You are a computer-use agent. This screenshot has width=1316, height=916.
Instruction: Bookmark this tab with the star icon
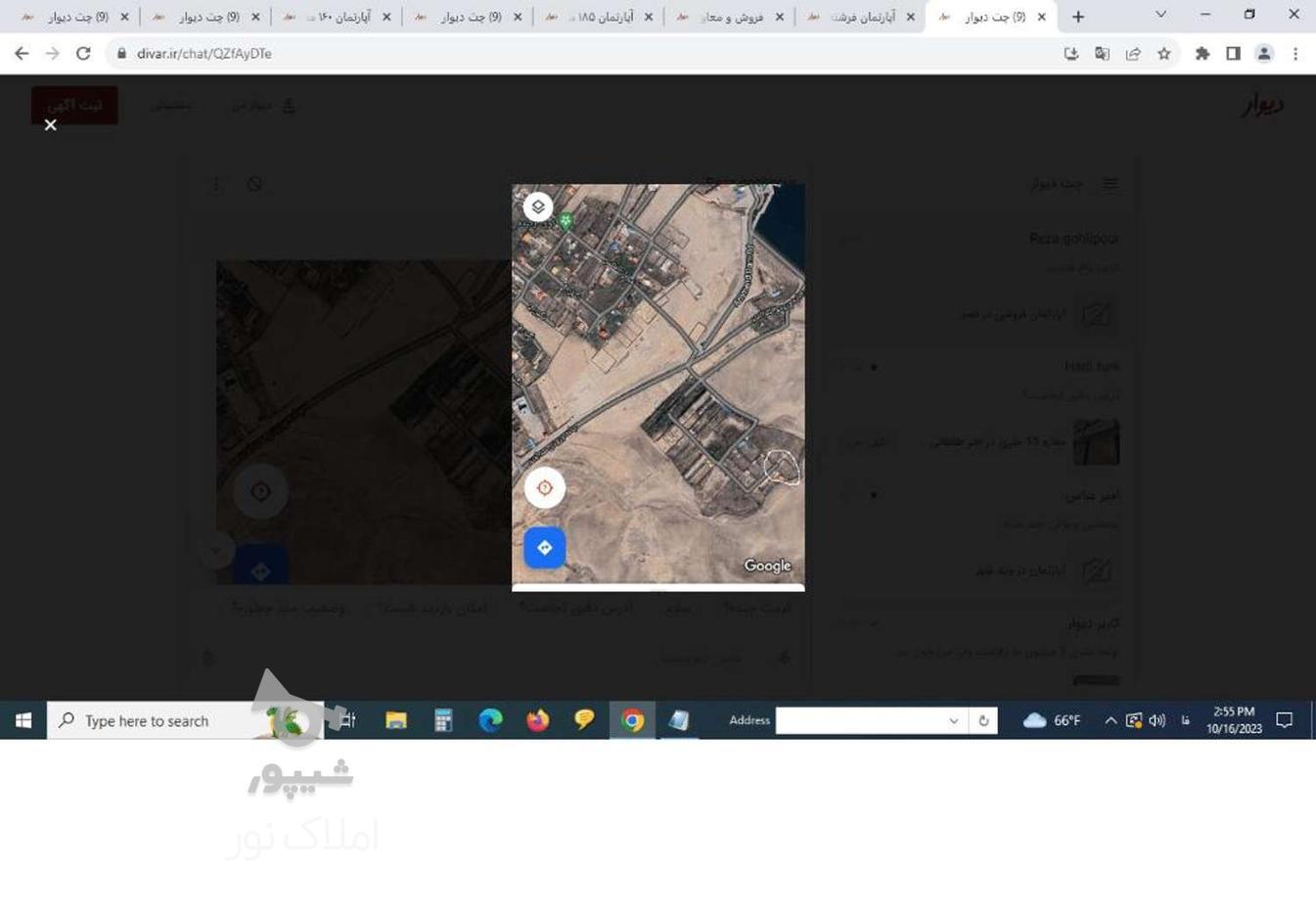[x=1164, y=54]
